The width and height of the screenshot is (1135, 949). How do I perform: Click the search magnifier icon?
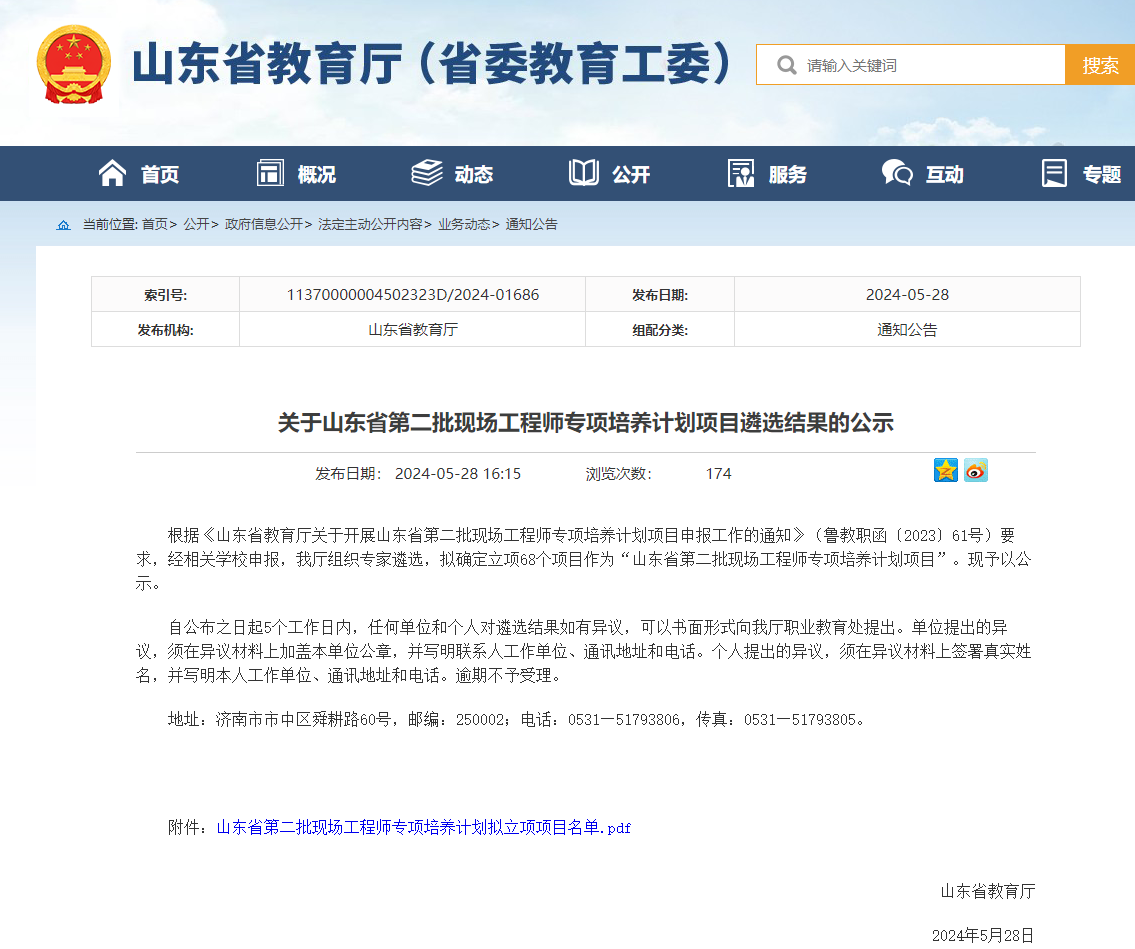click(x=787, y=65)
